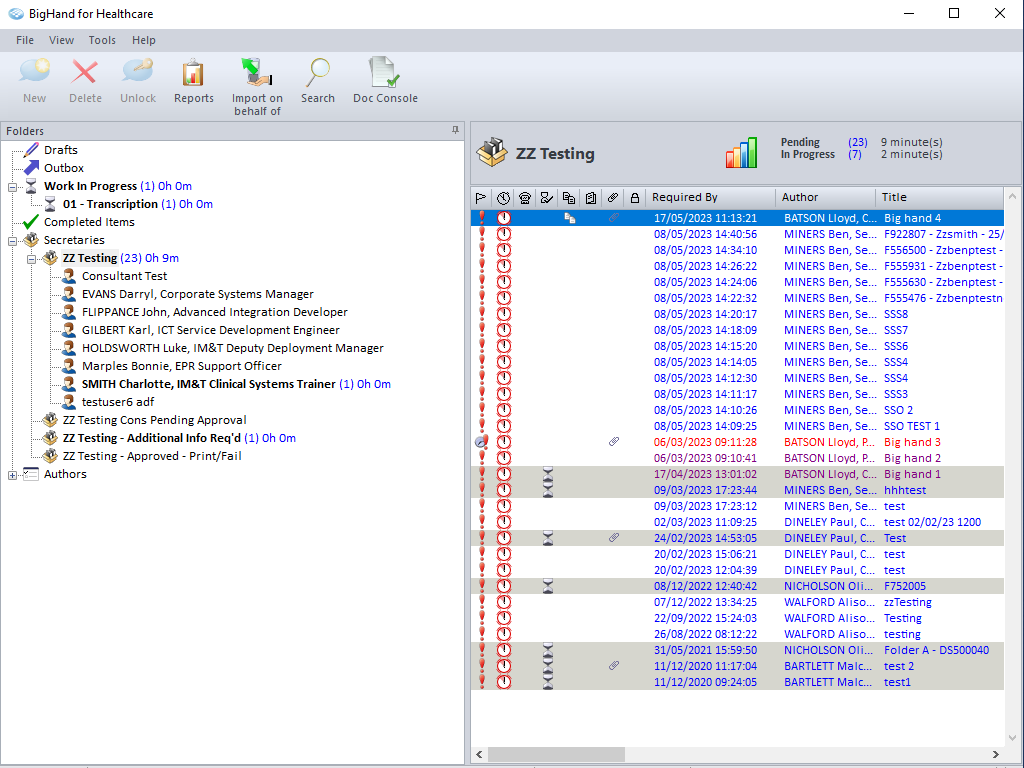This screenshot has width=1024, height=768.
Task: Select the F922807 - Zzsmith dictation row
Action: click(x=737, y=234)
